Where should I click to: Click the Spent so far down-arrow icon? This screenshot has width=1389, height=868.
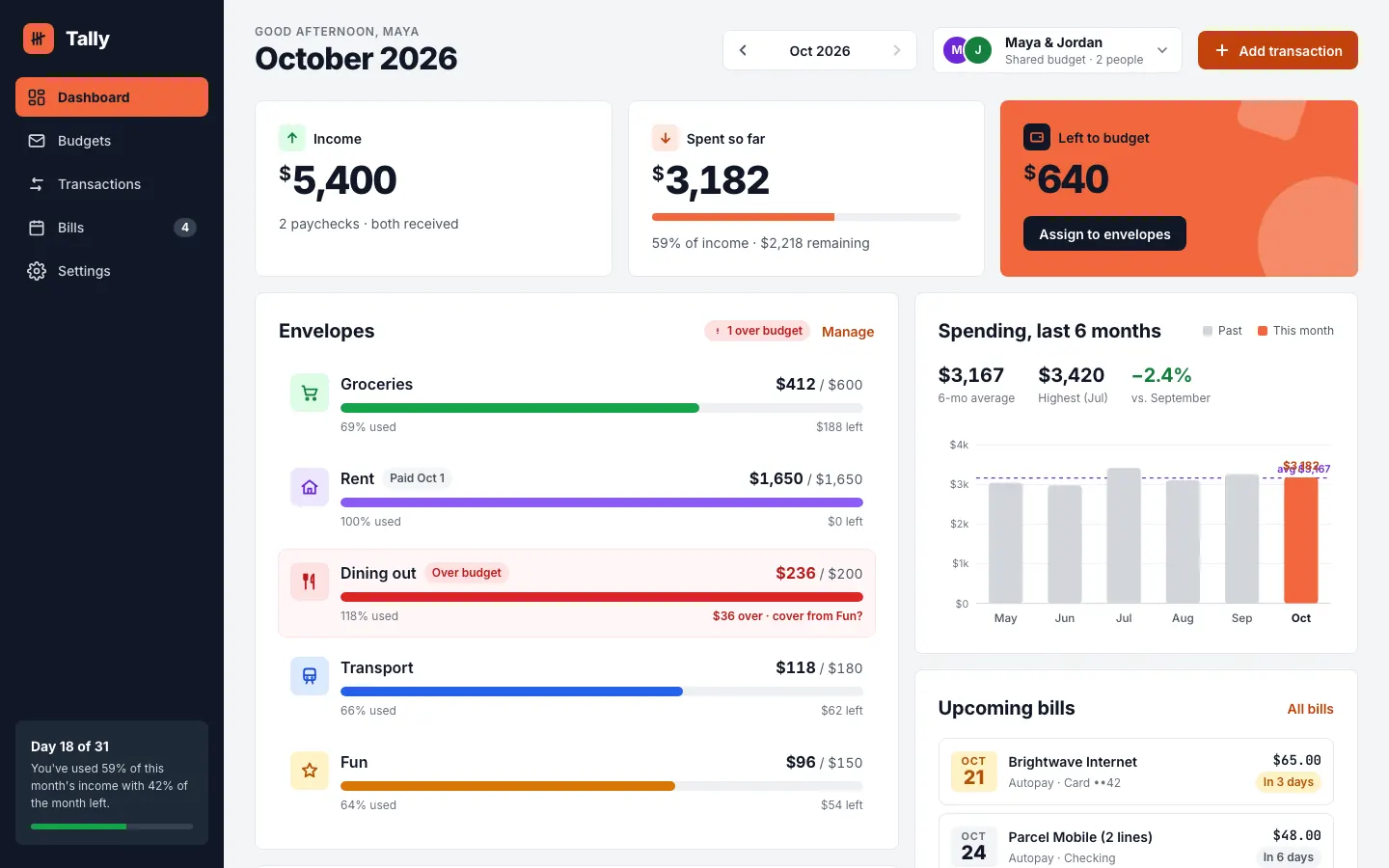point(666,138)
